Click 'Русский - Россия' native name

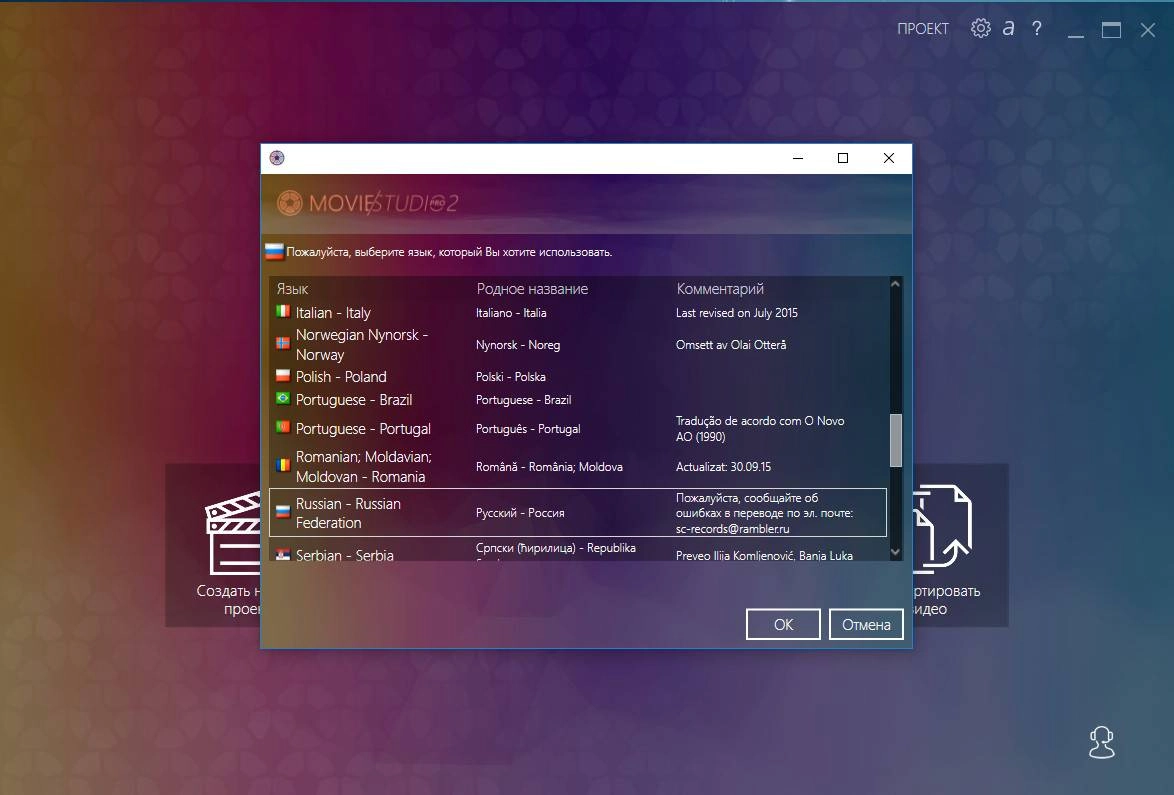[520, 513]
